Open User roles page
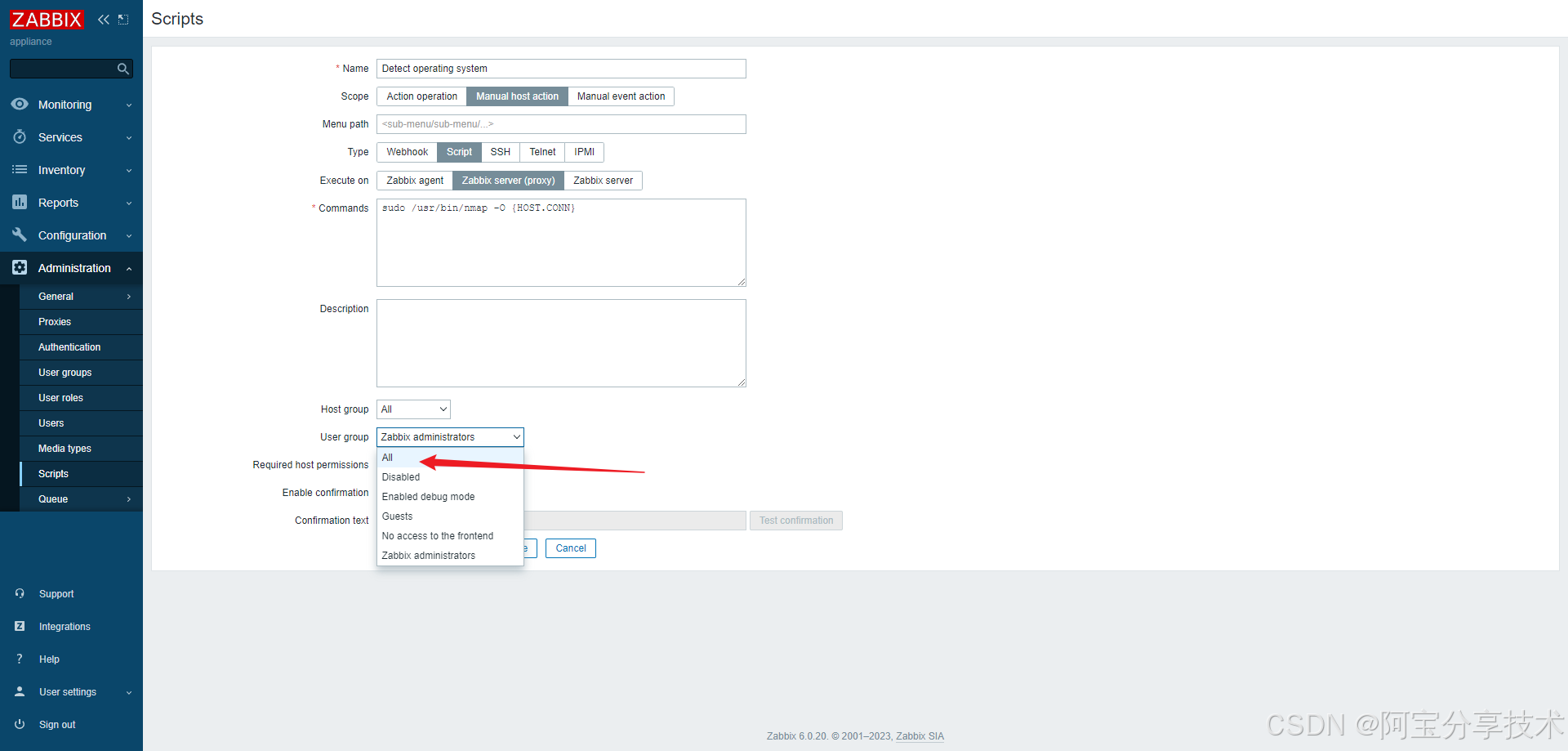Viewport: 1568px width, 751px height. 81,398
